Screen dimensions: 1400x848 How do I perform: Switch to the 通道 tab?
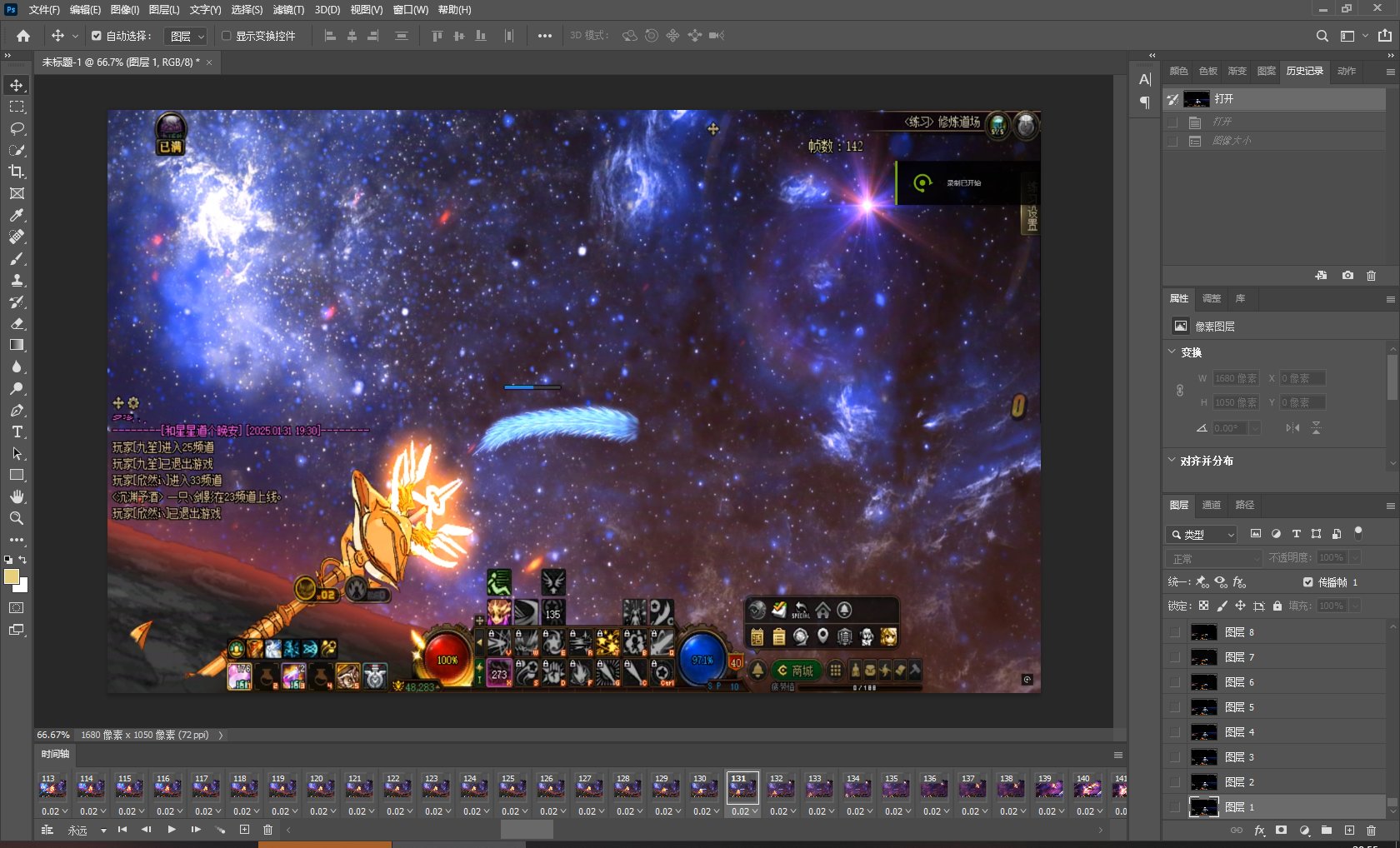point(1211,505)
